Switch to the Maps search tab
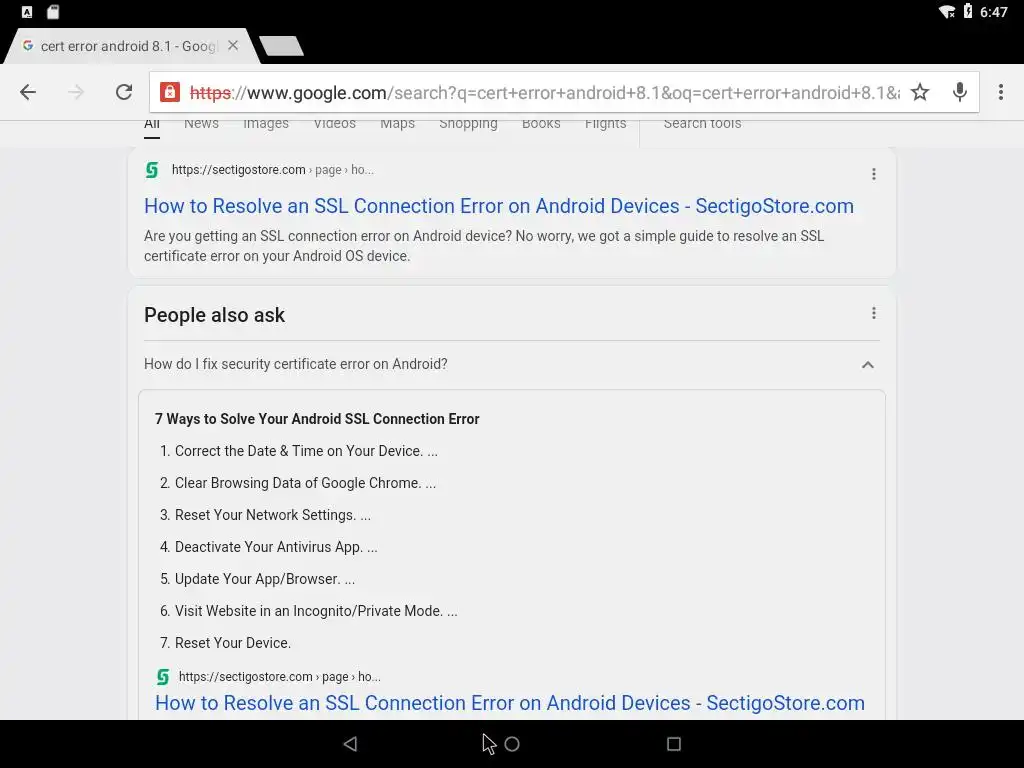The image size is (1024, 768). [398, 124]
